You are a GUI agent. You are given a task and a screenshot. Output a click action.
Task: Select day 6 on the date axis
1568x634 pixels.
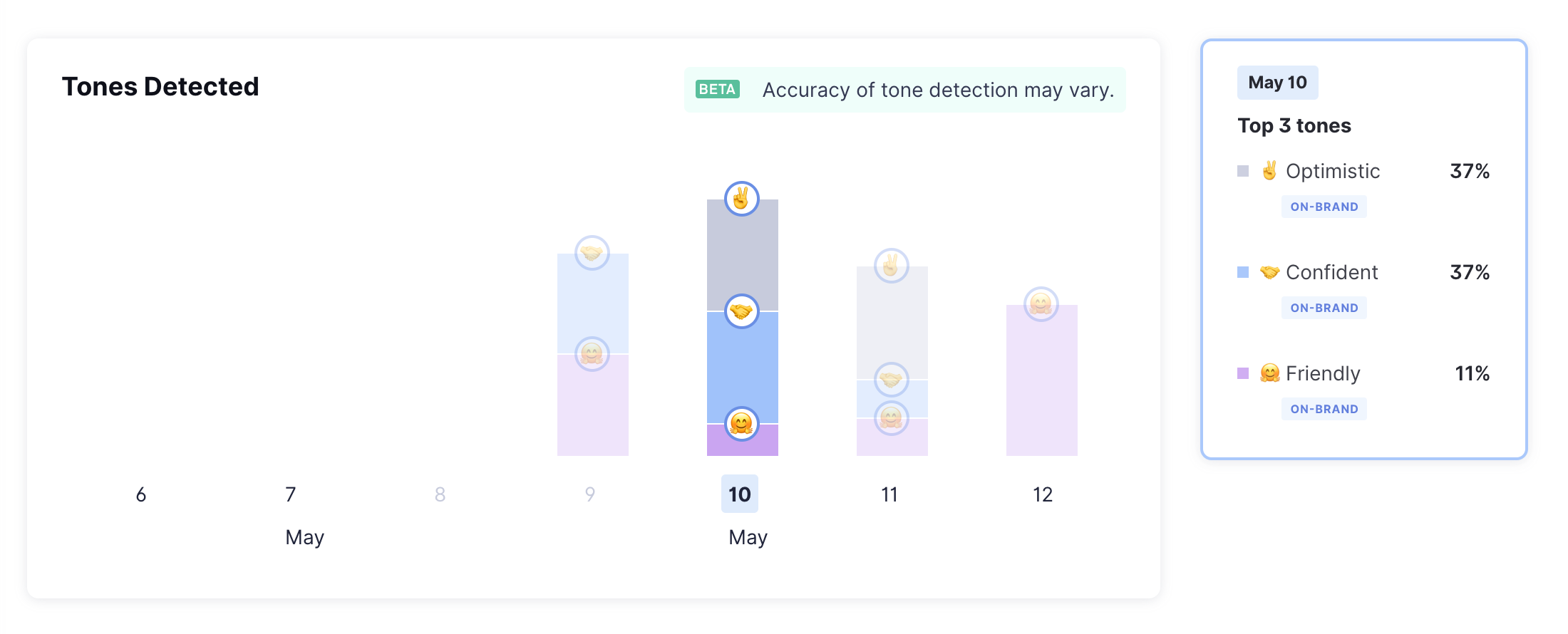[141, 494]
